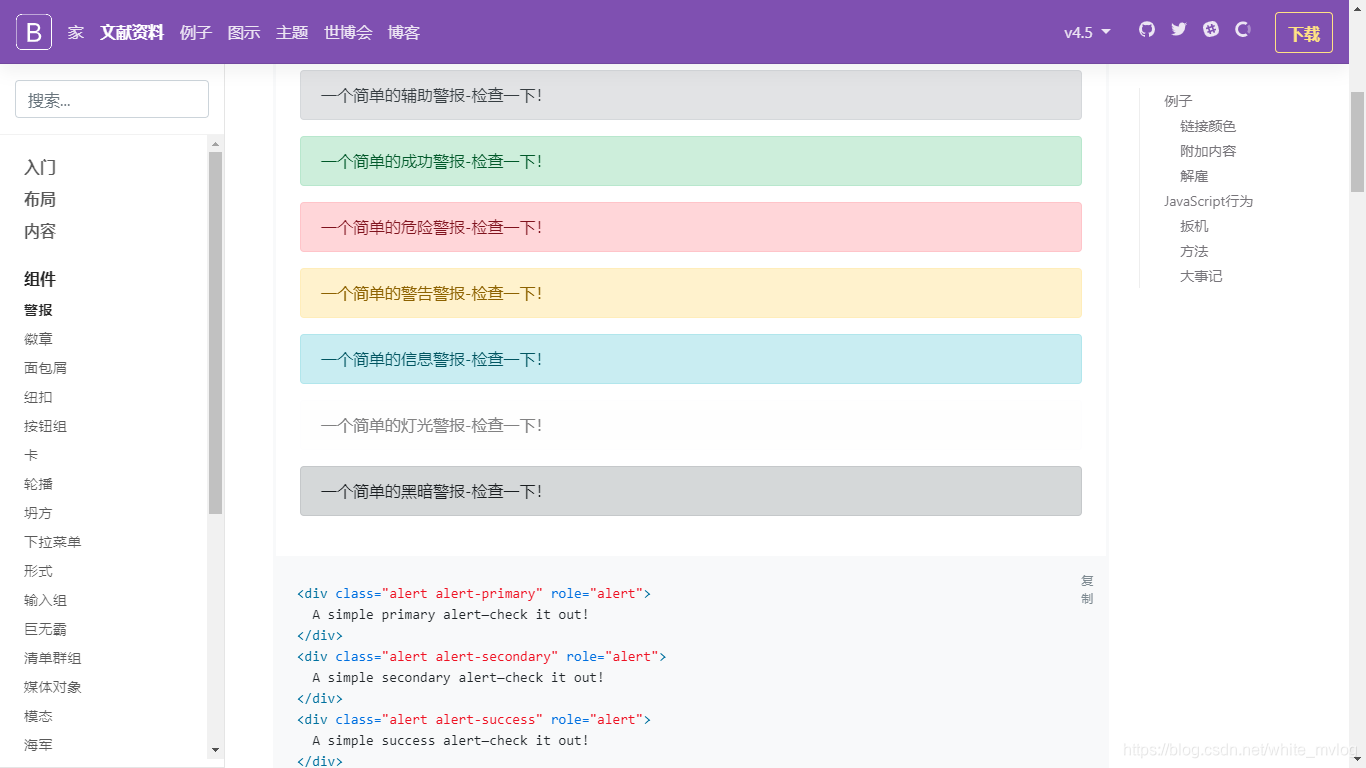Open the Open Collective circle icon
Image resolution: width=1366 pixels, height=768 pixels.
tap(1243, 30)
